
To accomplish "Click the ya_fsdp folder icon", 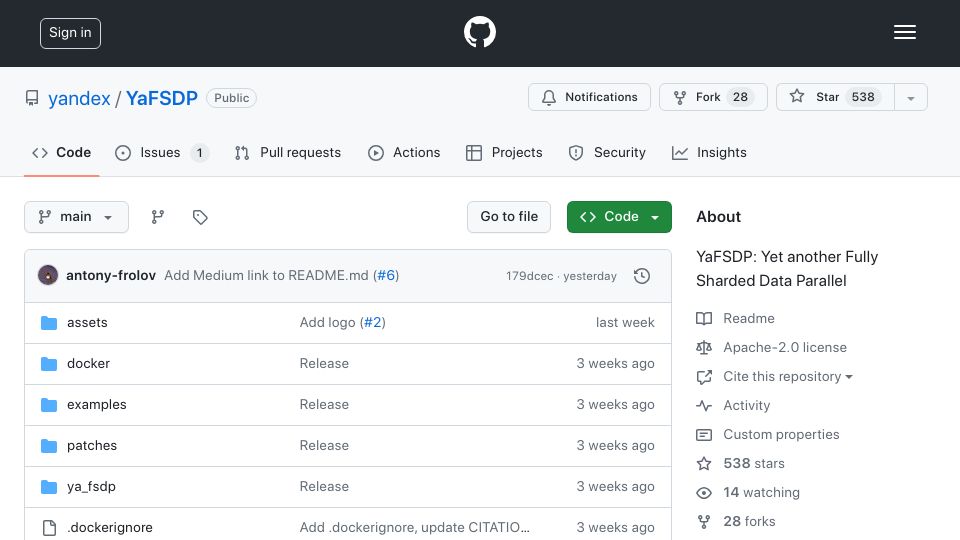I will coord(49,487).
